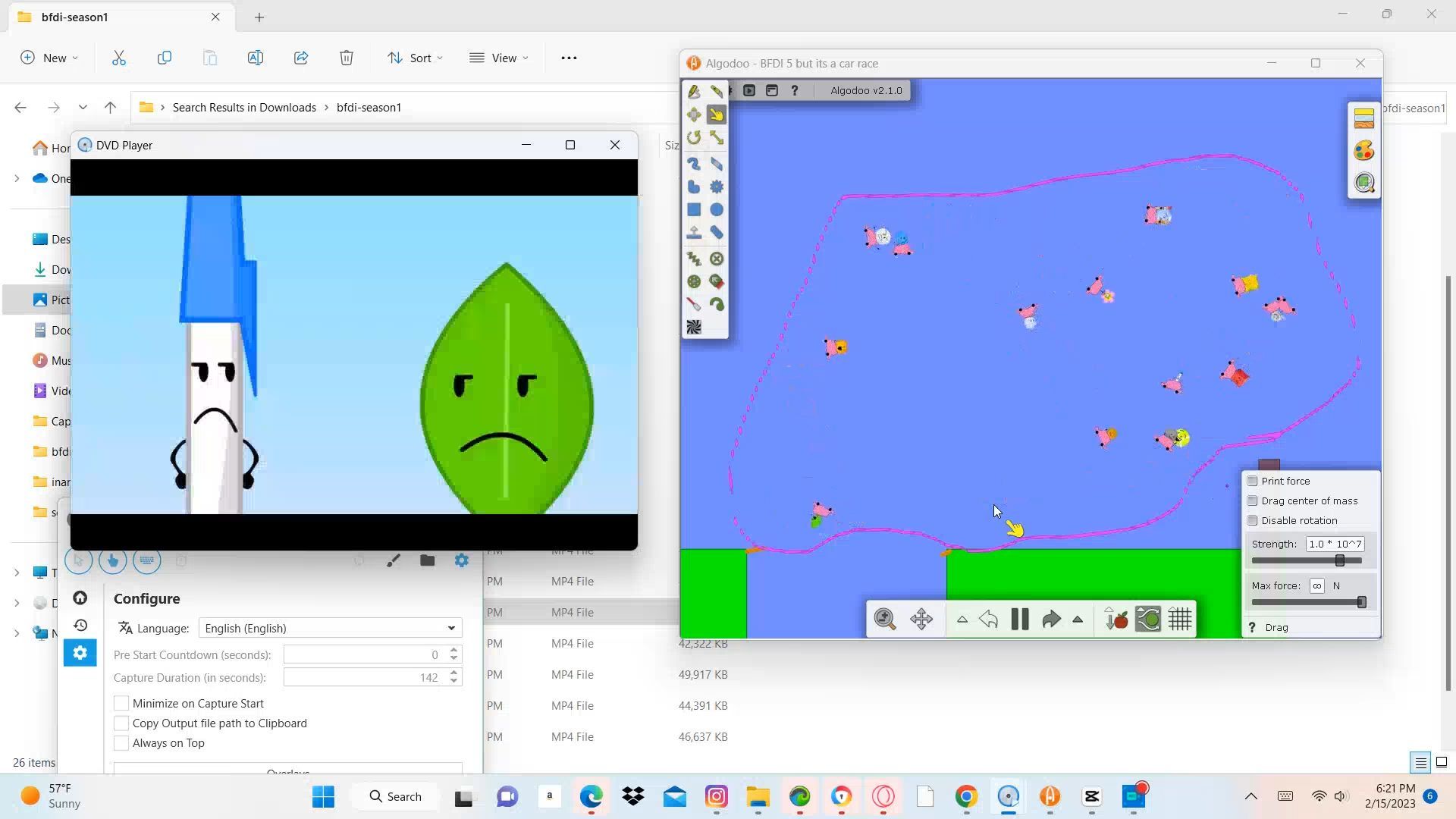Viewport: 1456px width, 819px height.
Task: Select the Gear tool in Algodoo
Action: pos(717,187)
